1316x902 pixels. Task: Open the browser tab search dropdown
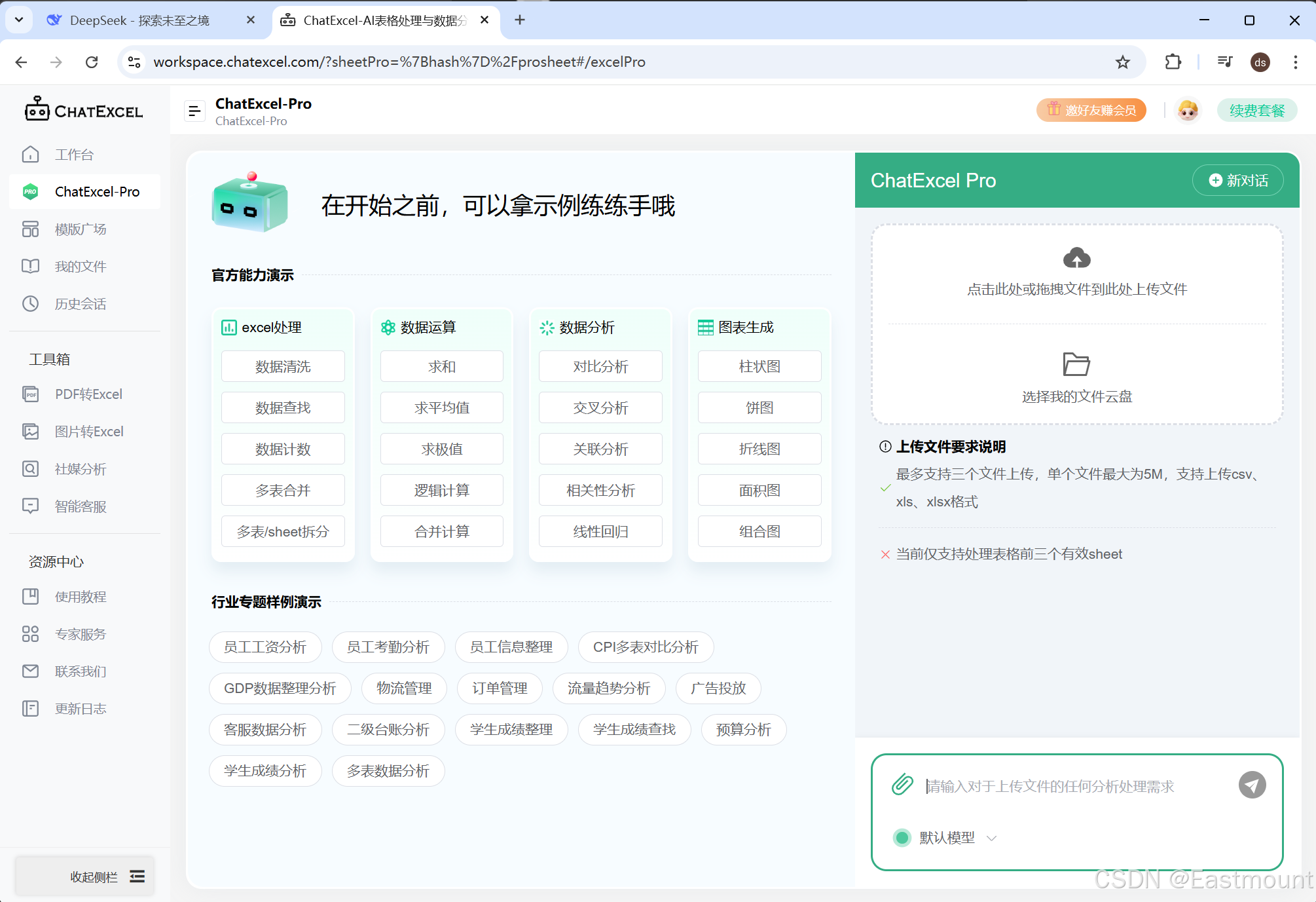[19, 20]
